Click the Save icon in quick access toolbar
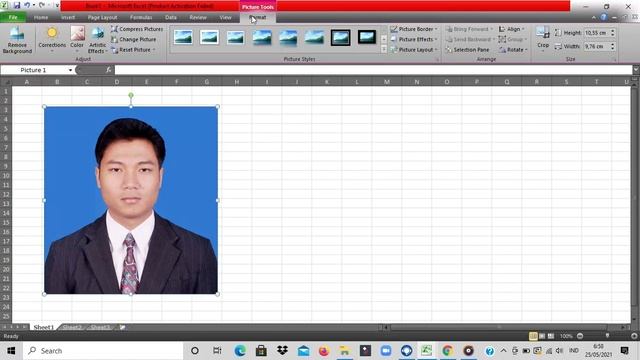 tap(17, 5)
